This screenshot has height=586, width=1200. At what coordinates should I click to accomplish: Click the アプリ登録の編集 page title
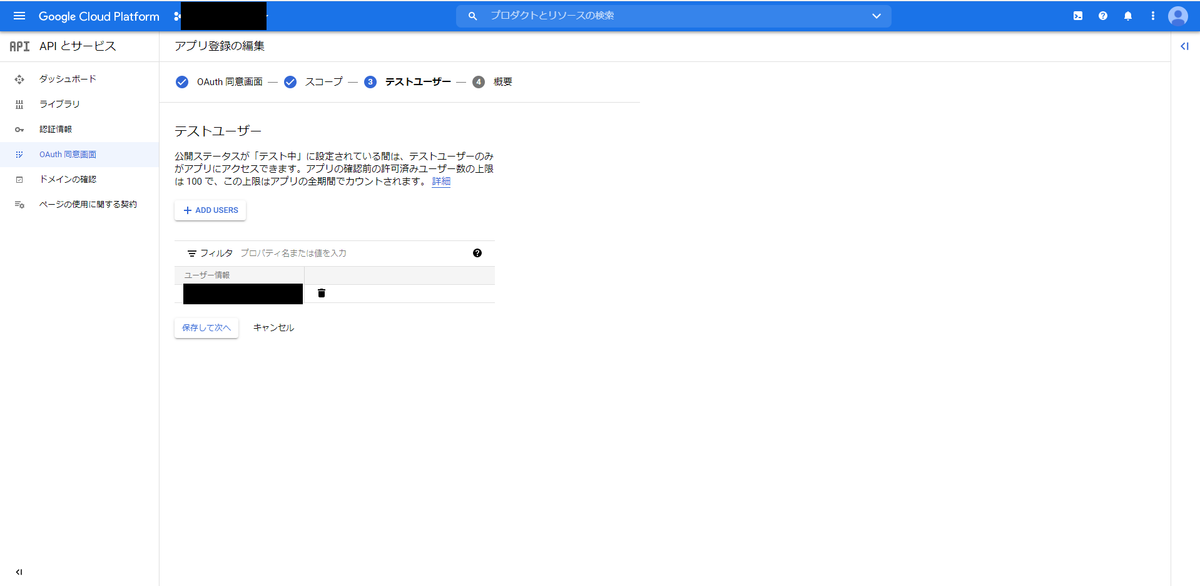(220, 46)
